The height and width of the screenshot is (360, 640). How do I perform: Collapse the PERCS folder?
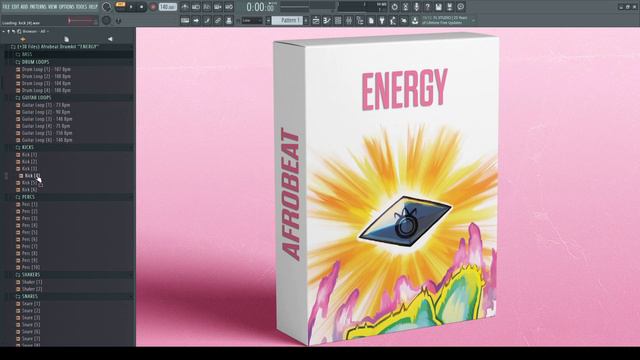tap(28, 197)
